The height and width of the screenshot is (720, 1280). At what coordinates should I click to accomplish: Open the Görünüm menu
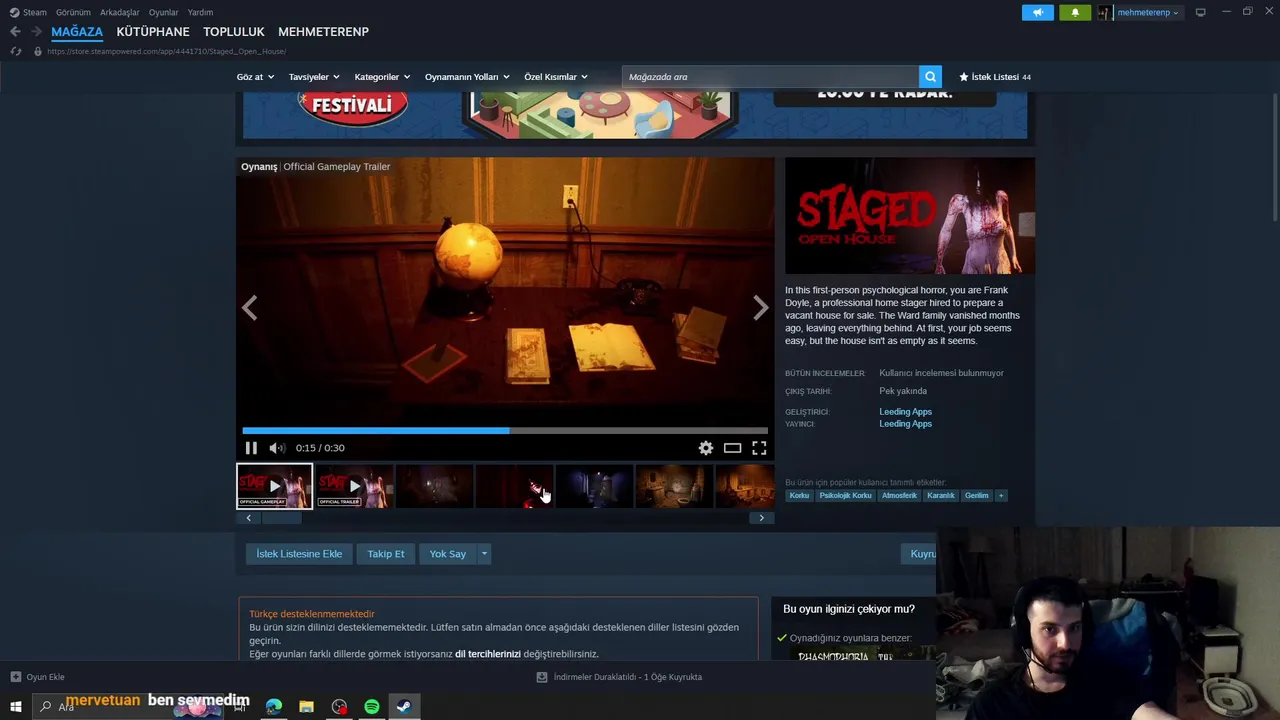pos(72,12)
